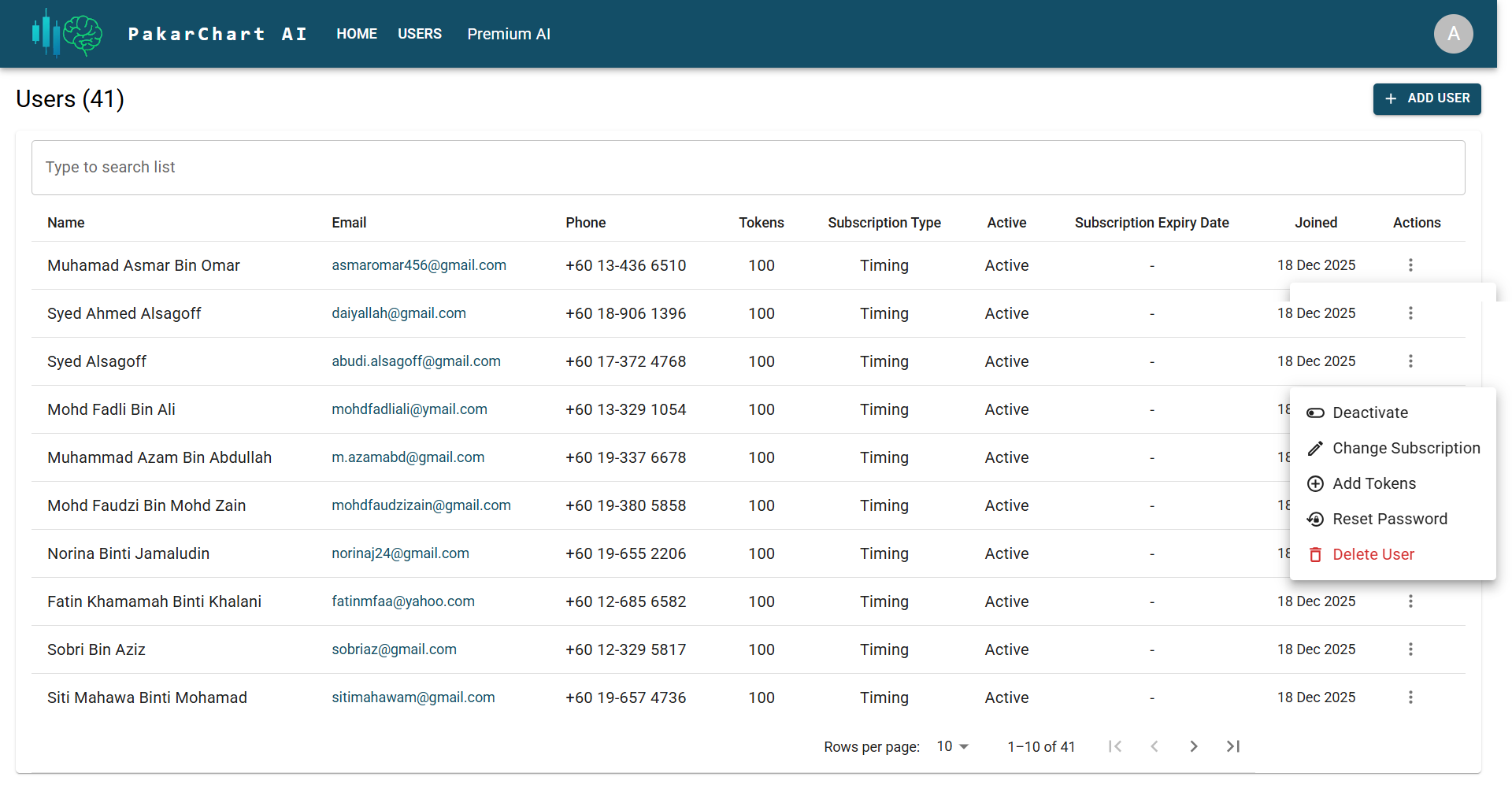Open actions menu for Fatin Khamamah Binti Khalani
This screenshot has width=1512, height=788.
coord(1410,601)
